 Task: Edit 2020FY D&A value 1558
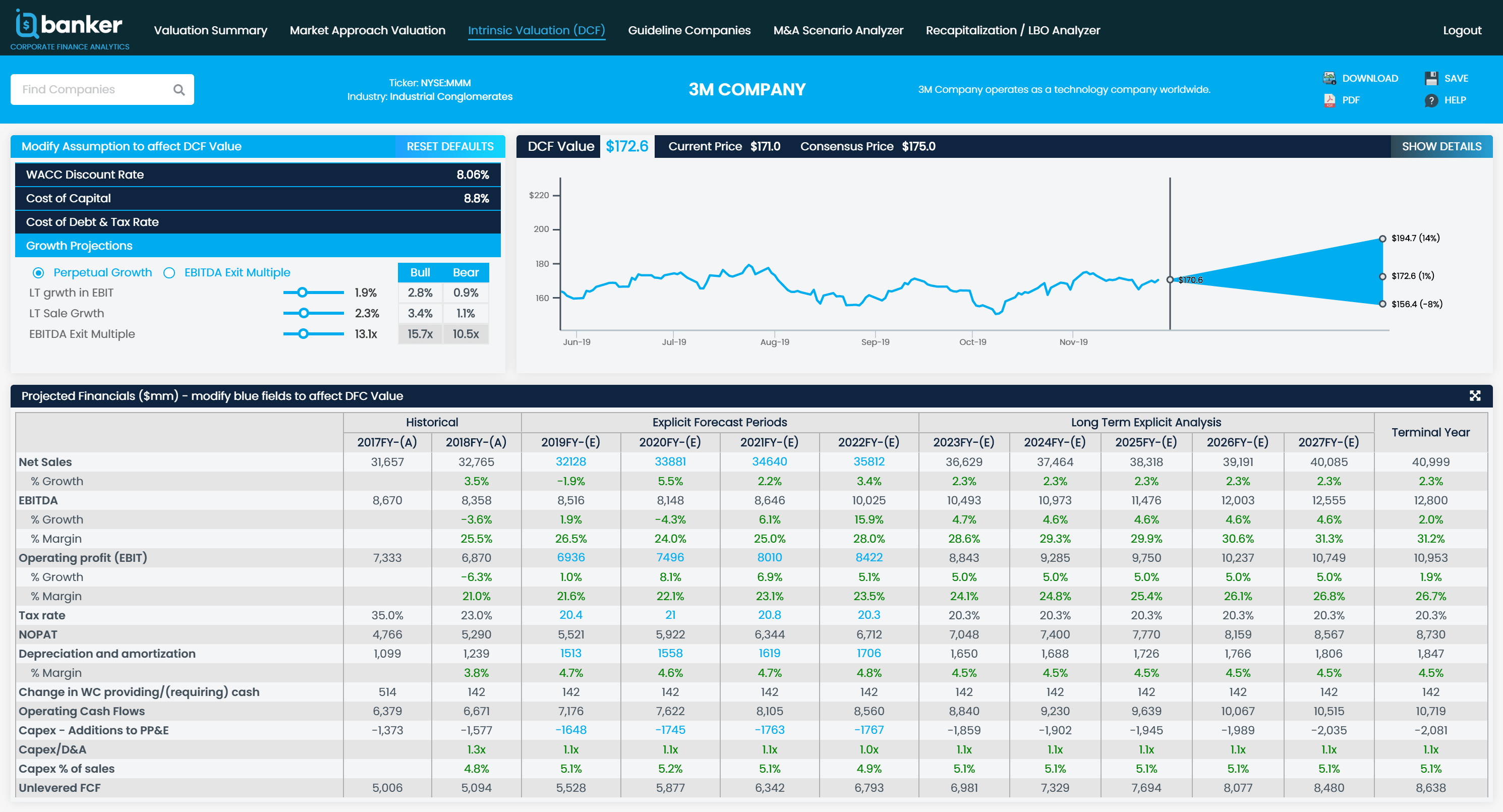(670, 653)
